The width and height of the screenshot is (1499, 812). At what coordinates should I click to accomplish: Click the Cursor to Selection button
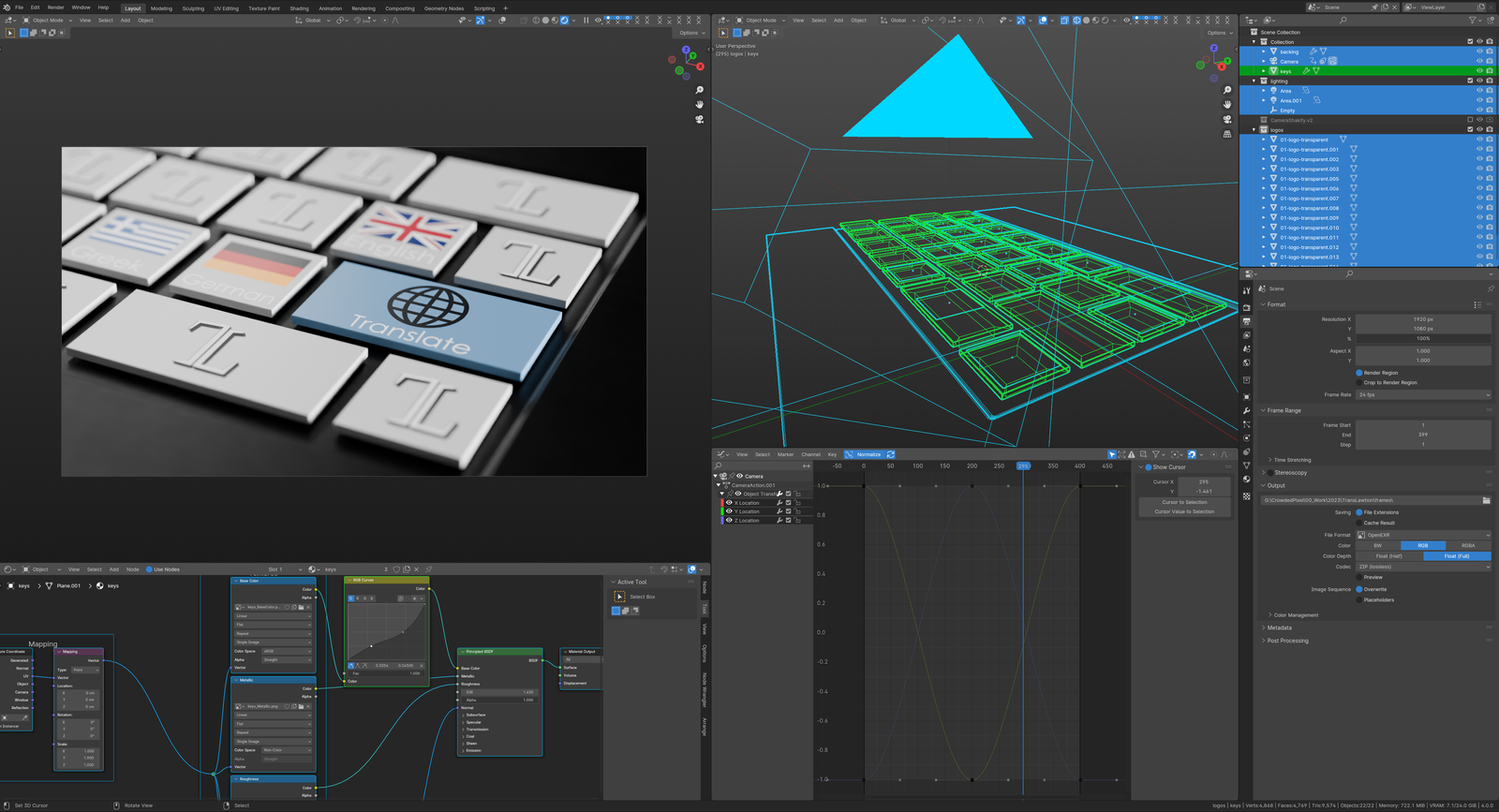pos(1184,502)
